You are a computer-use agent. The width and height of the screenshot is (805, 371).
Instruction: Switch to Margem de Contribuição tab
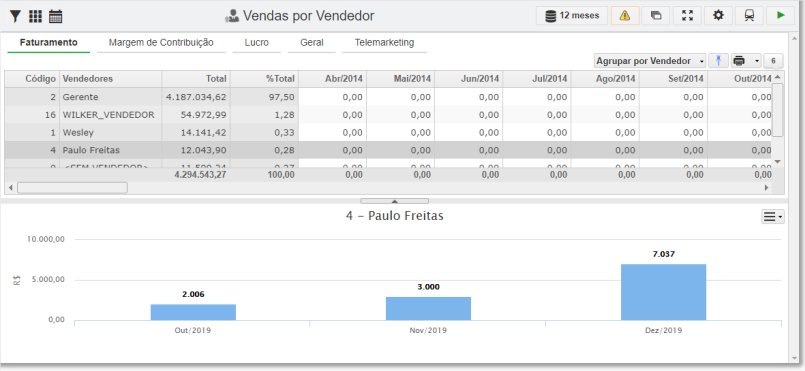click(161, 43)
